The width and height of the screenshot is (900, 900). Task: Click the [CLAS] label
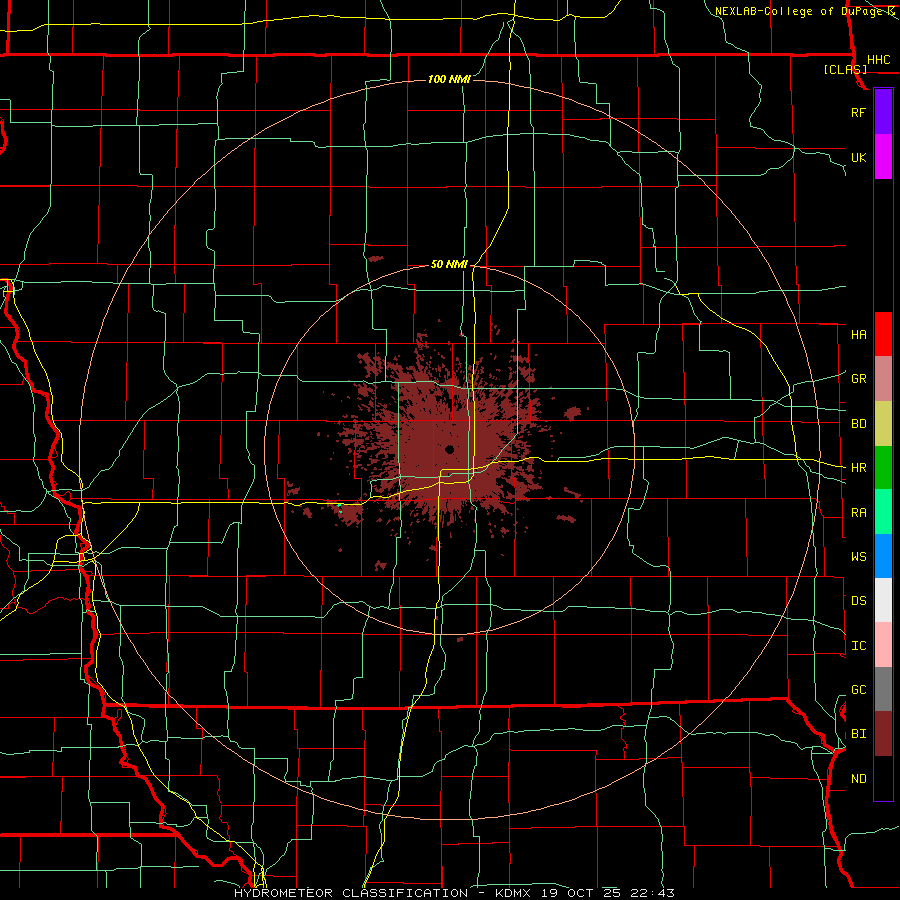coord(845,69)
